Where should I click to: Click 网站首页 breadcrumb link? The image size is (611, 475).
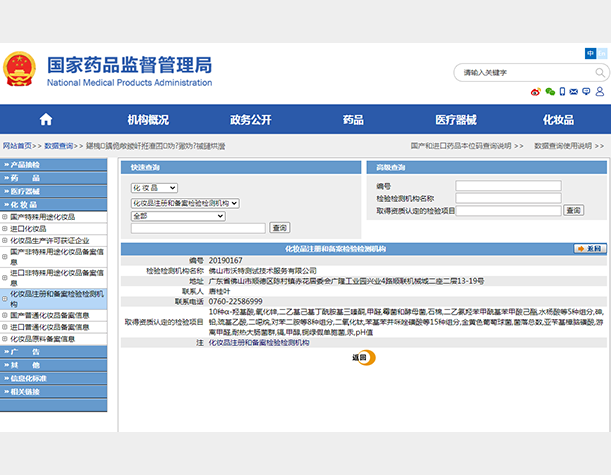click(x=17, y=146)
